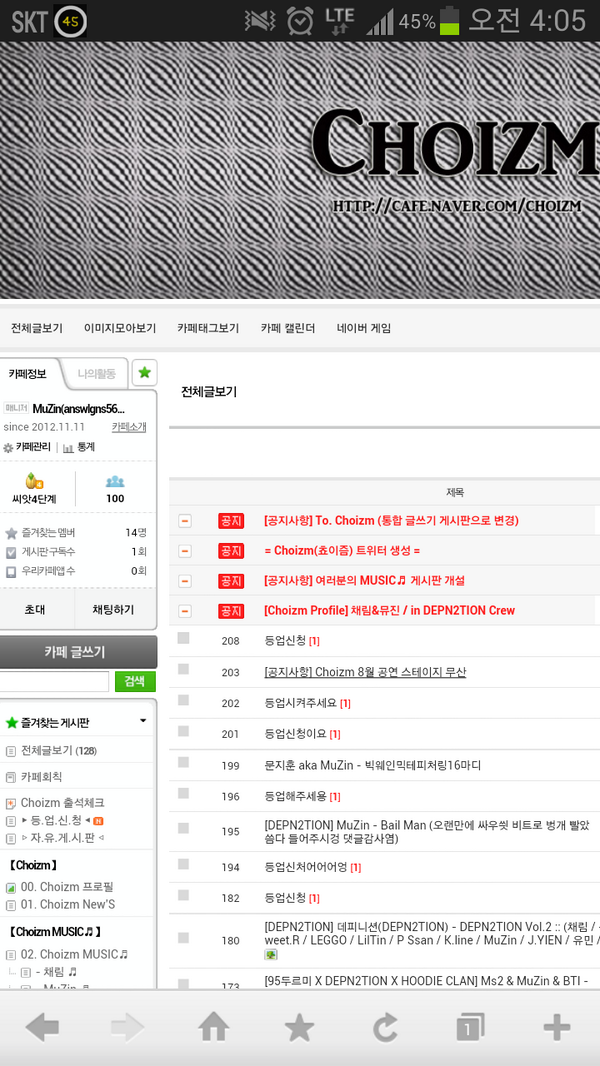
Task: Open notice 여러분의 MUSIC 게시판 개설
Action: 364,581
